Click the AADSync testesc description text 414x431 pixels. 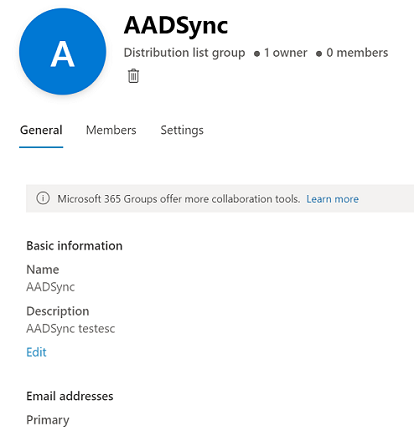[71, 329]
